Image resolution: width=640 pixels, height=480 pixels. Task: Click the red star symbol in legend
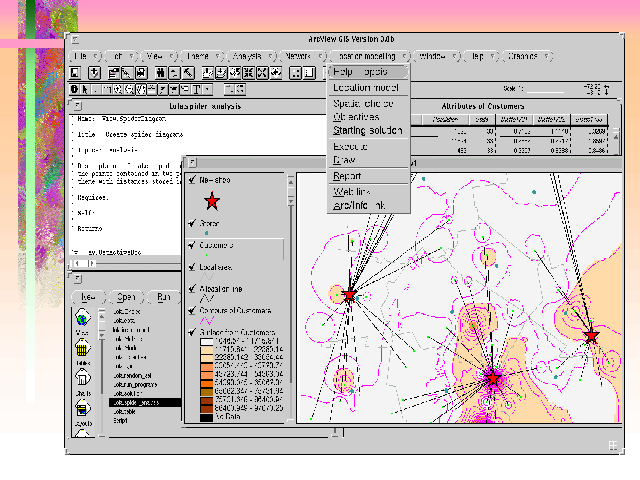click(x=212, y=201)
